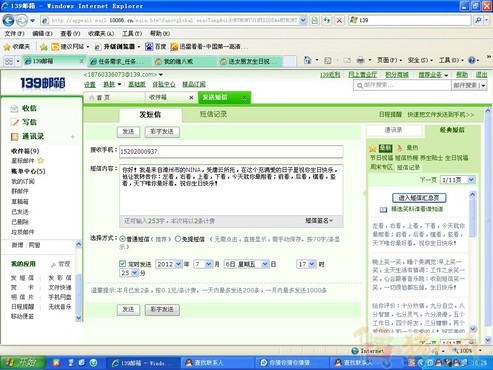Expand the account address dropdown arrow
This screenshot has height=370, width=493.
tap(161, 75)
